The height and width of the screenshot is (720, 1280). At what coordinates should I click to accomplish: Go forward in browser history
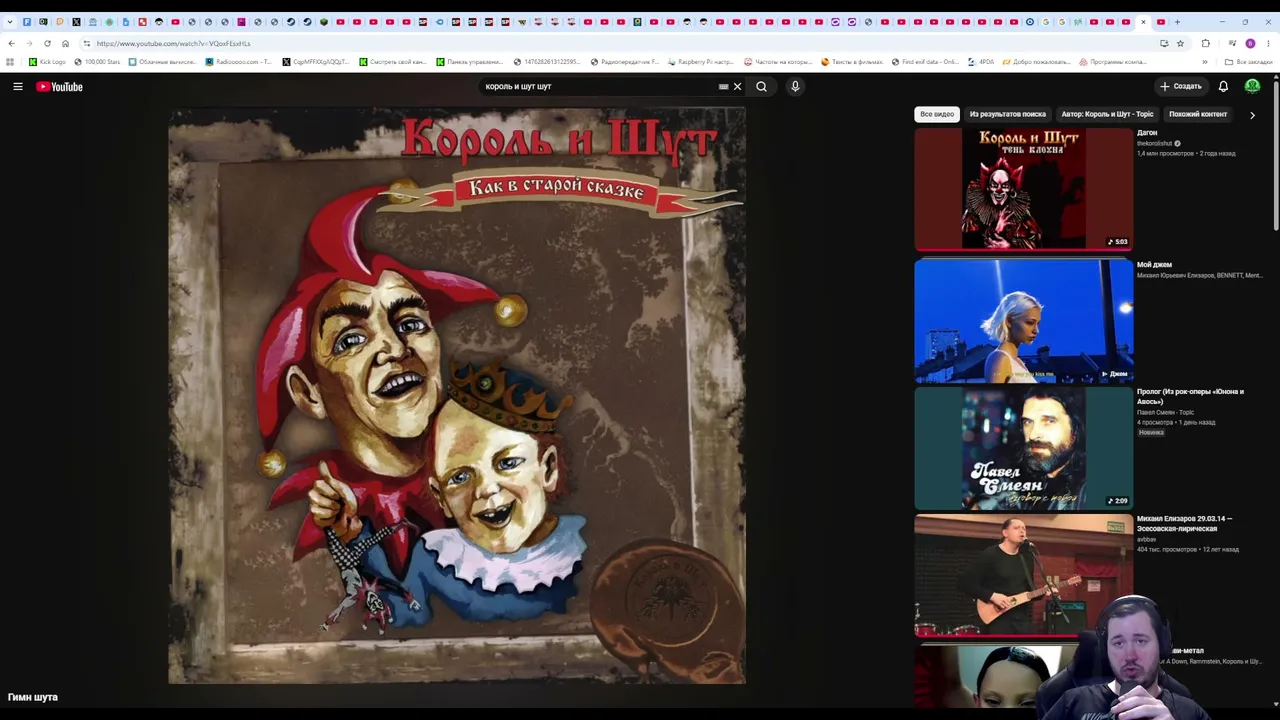tap(29, 44)
